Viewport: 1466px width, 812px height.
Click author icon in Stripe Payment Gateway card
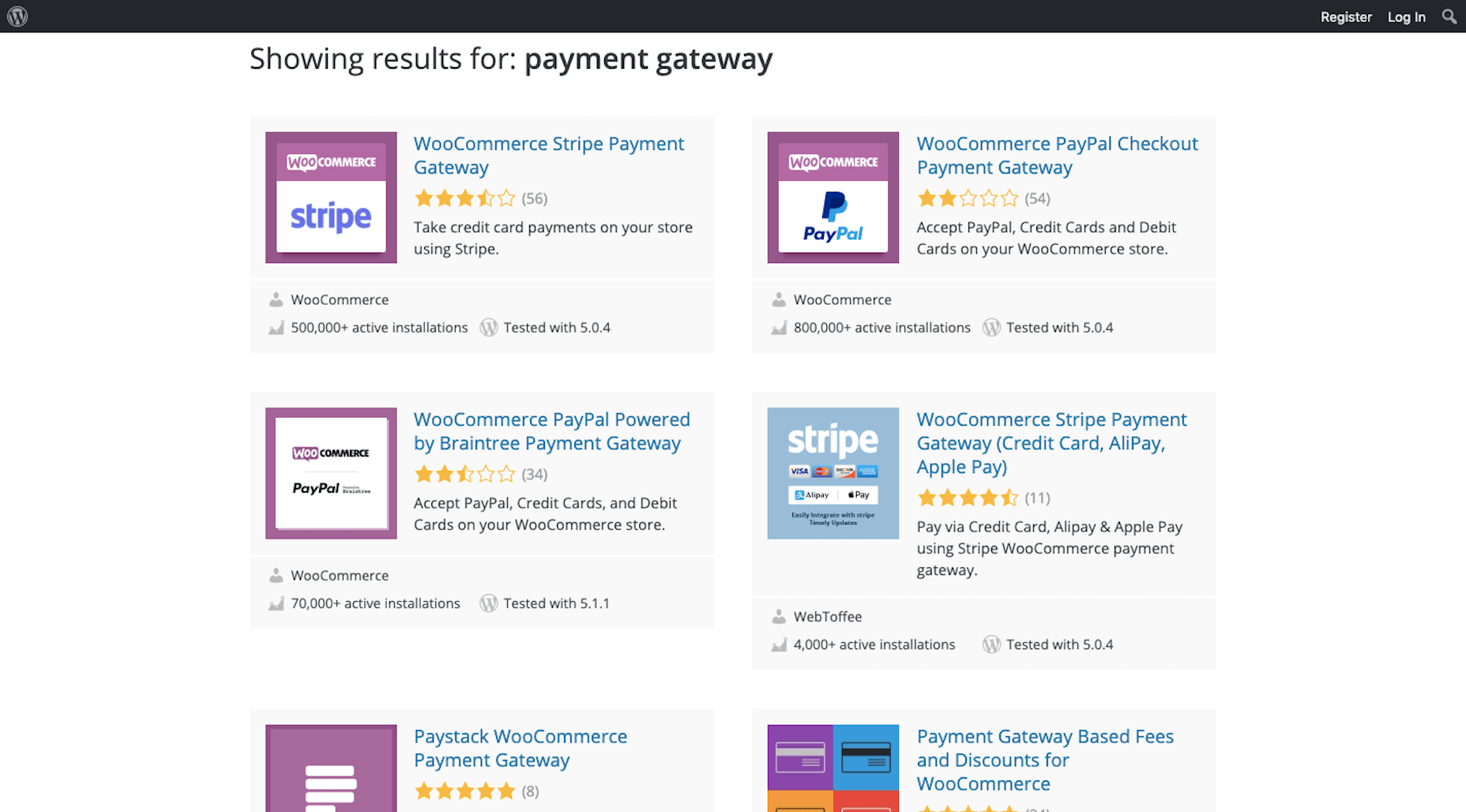(276, 299)
